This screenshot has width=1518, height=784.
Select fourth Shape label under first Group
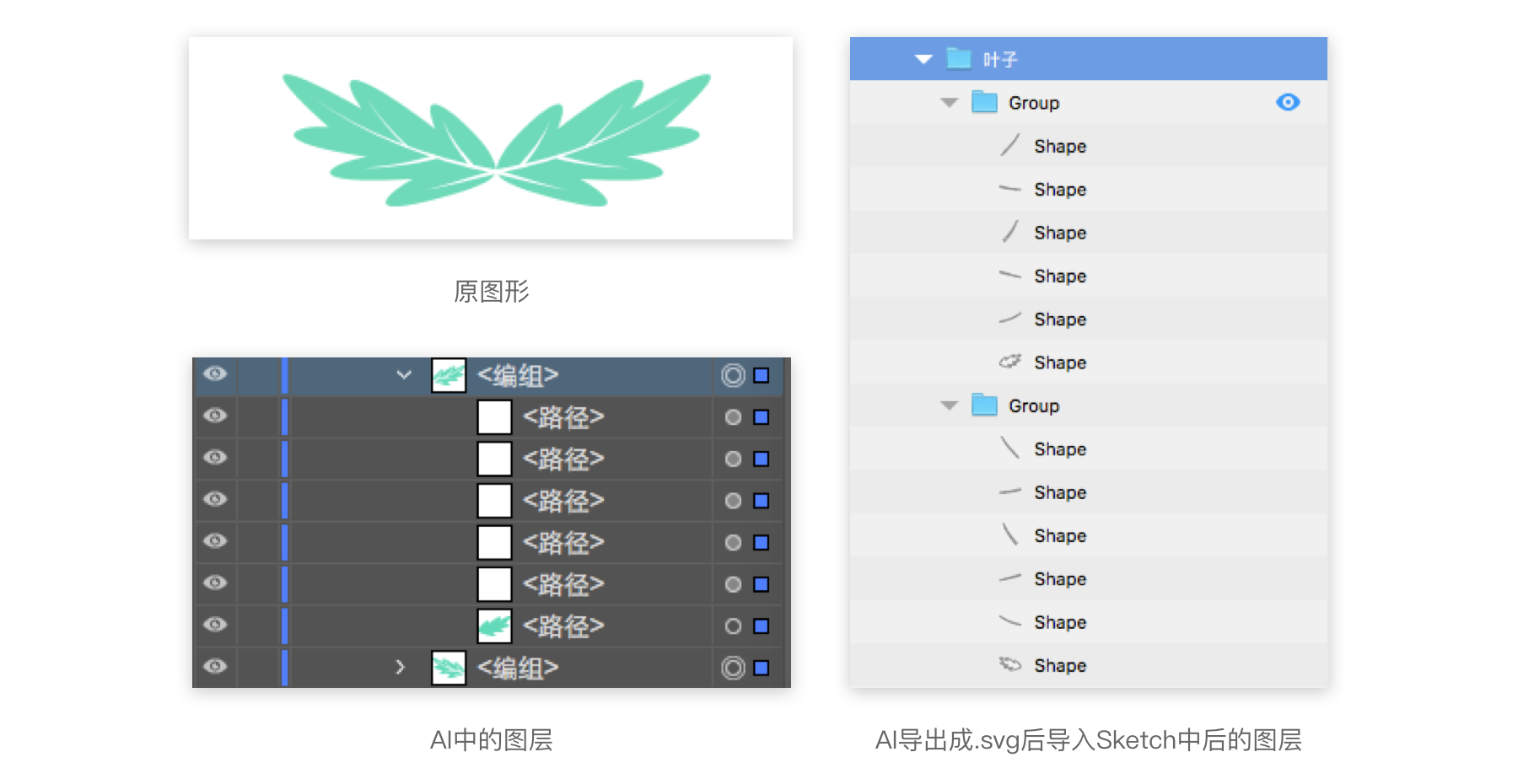[x=1060, y=276]
